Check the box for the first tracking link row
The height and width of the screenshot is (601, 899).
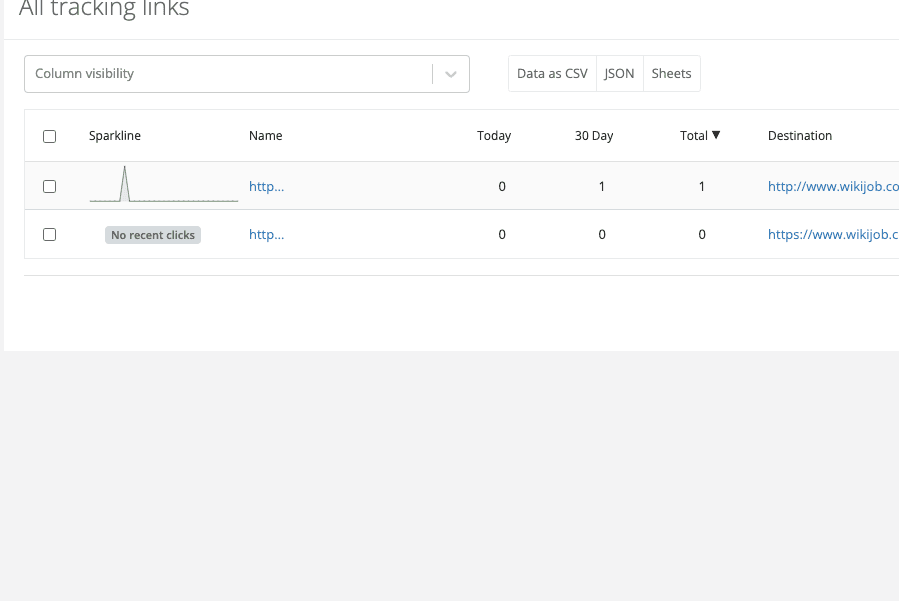[50, 186]
